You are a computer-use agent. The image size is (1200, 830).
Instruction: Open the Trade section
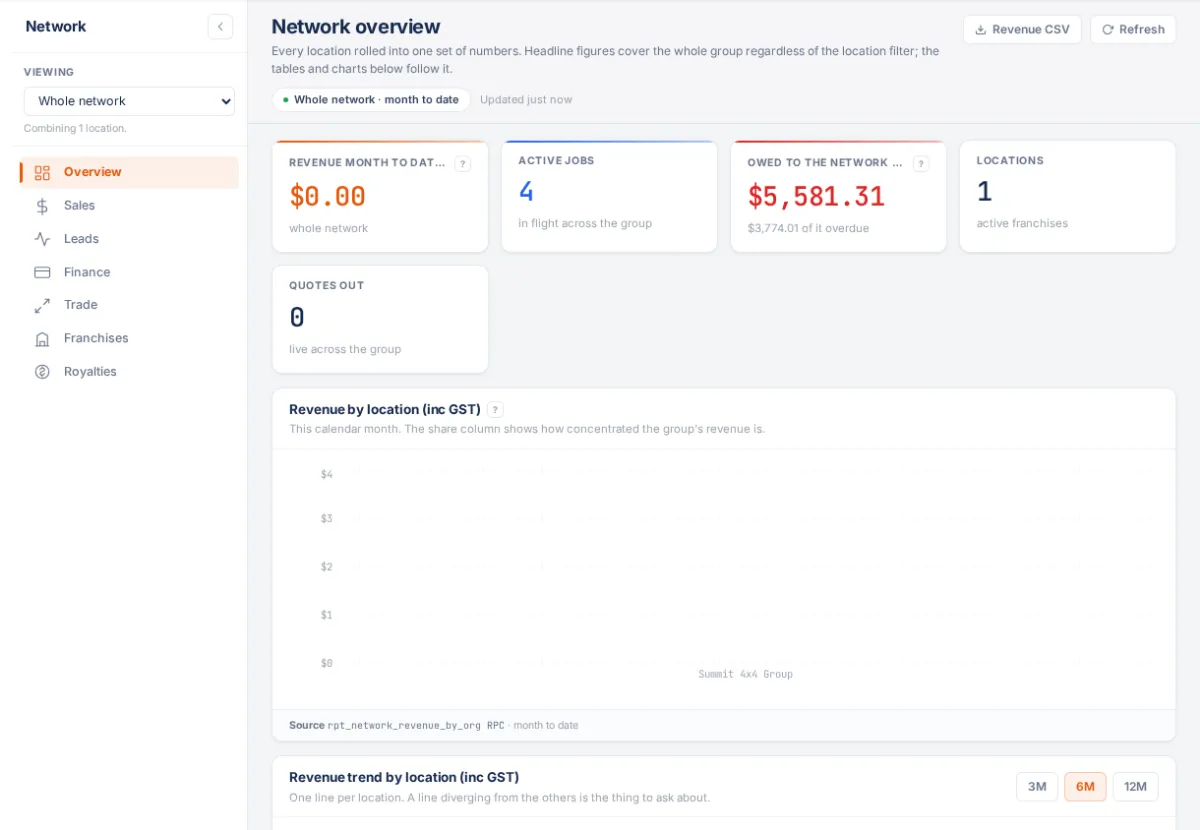(129, 305)
